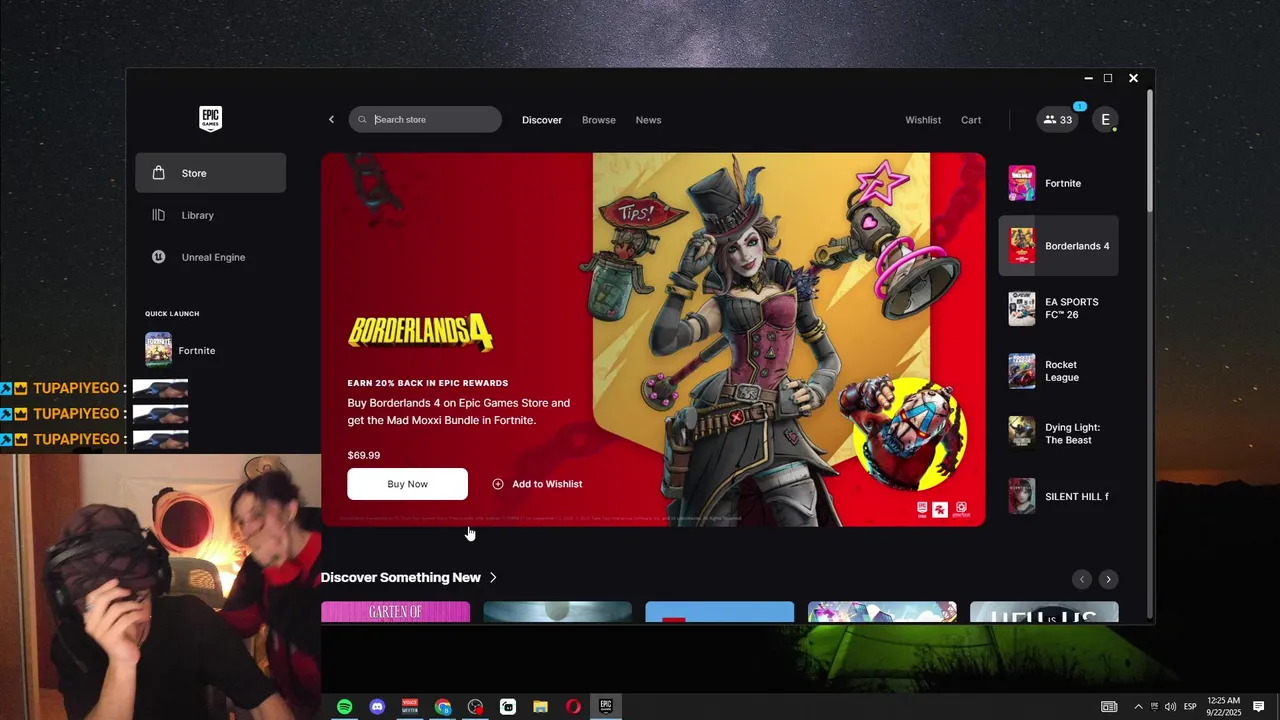The height and width of the screenshot is (720, 1280).
Task: Open Google Chrome from the taskbar
Action: point(443,707)
